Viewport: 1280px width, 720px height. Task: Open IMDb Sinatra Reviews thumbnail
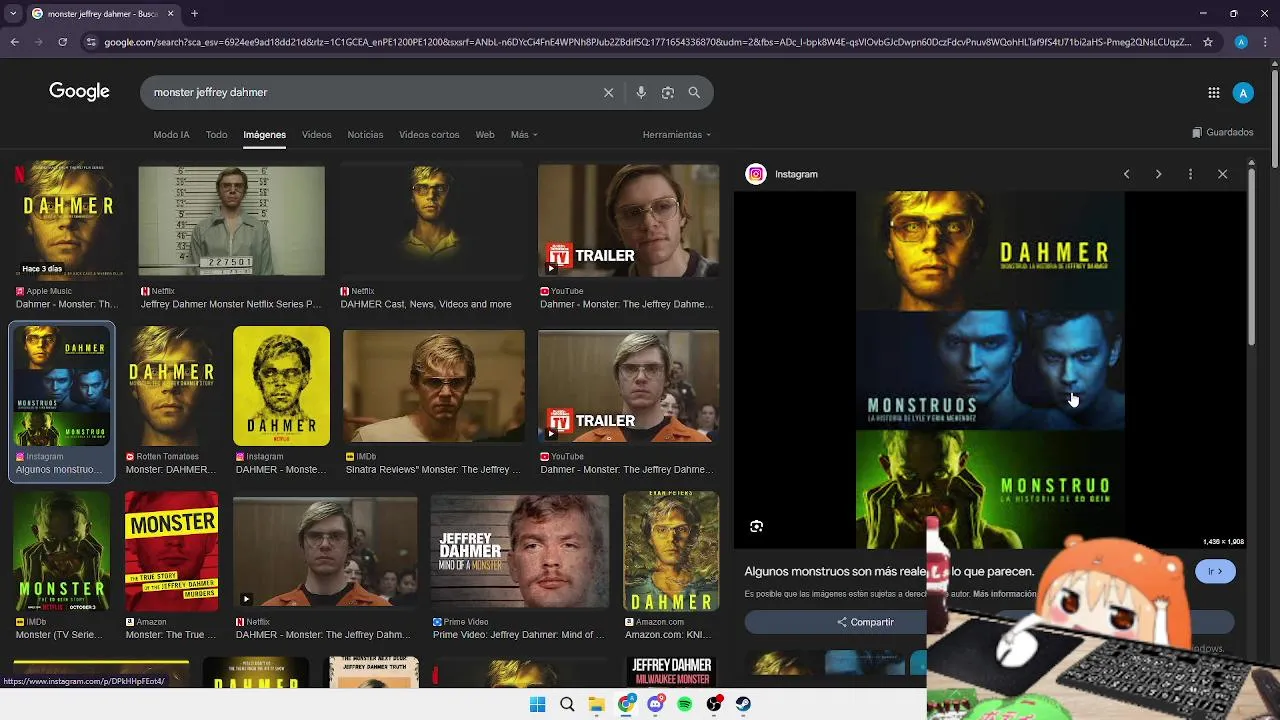coord(433,385)
